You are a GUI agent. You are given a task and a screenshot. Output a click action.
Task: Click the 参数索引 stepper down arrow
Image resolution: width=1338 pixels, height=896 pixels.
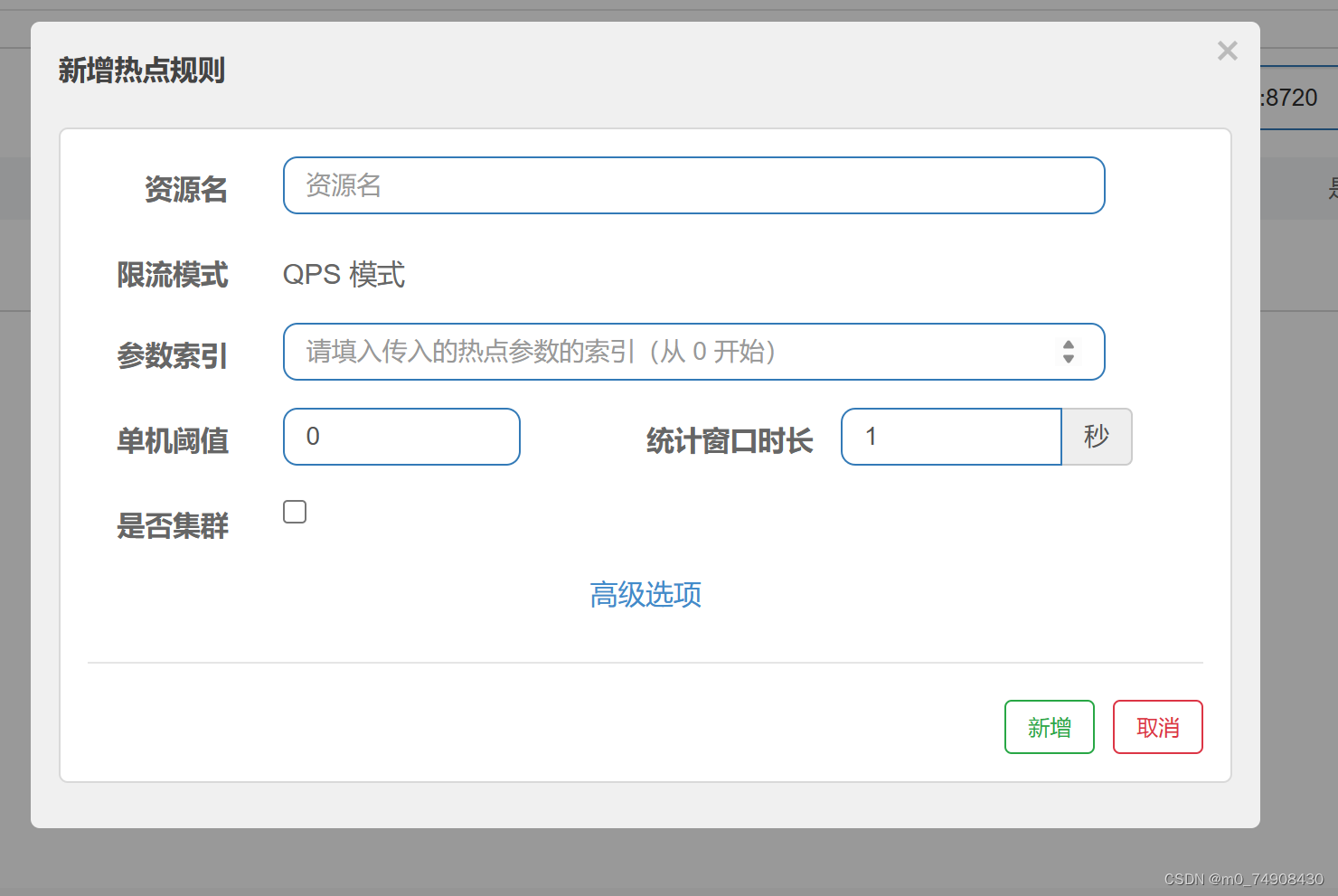point(1069,359)
